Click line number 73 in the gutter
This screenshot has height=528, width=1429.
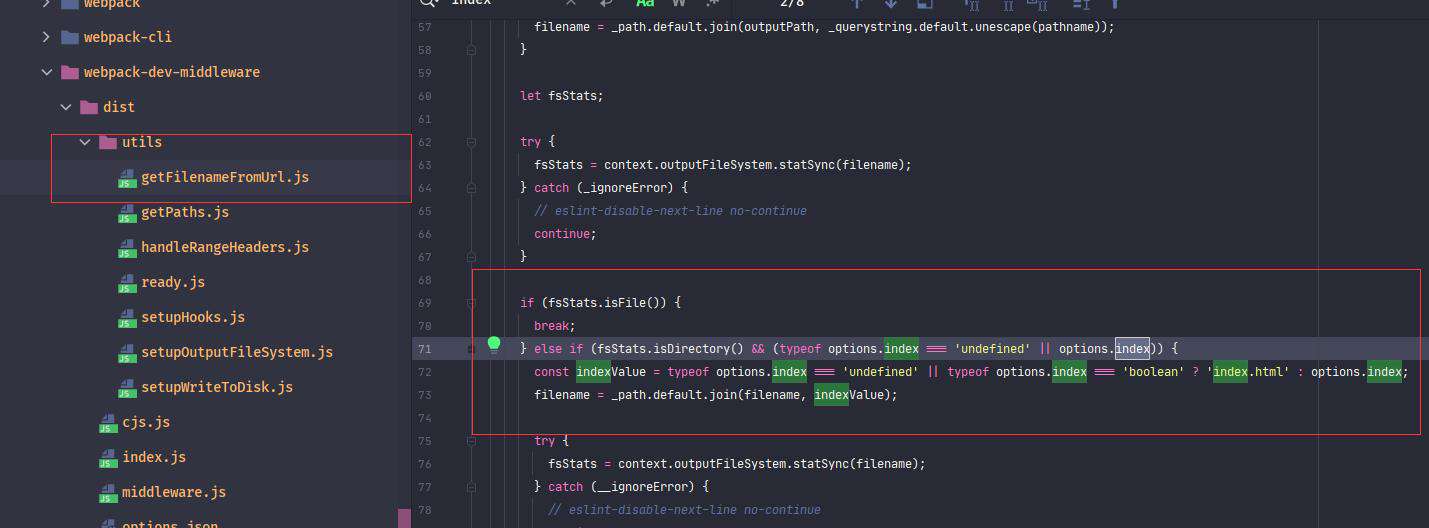423,394
